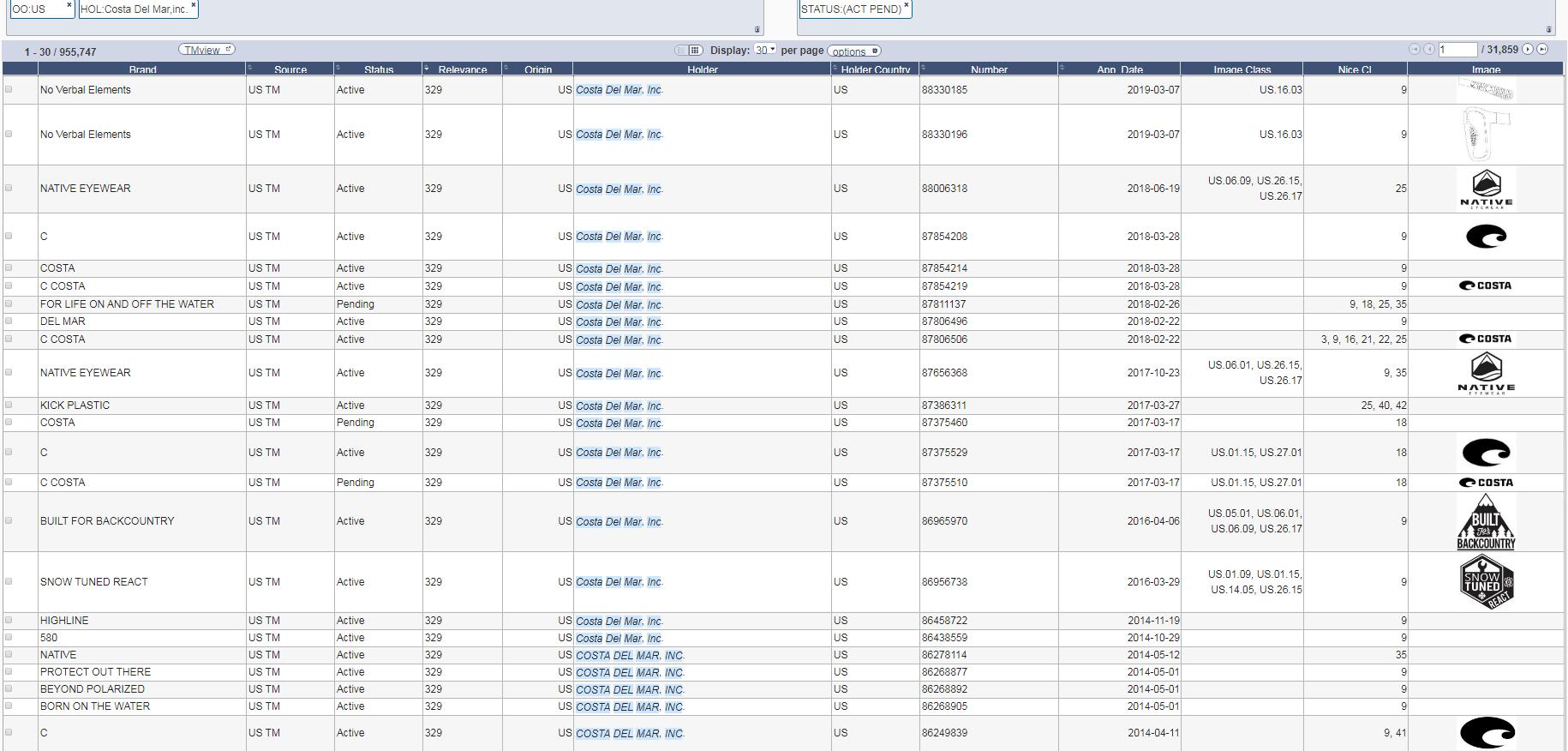The width and height of the screenshot is (1568, 751).
Task: Check the row for FOR LIFE ON AND OFF THE WATER
Action: pyautogui.click(x=9, y=303)
